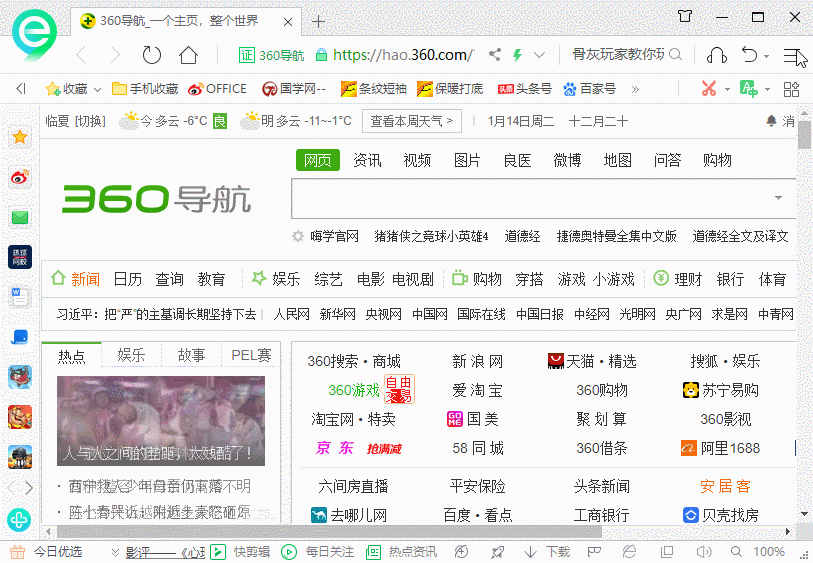
Task: Click the download arrow in status bar
Action: pos(530,552)
